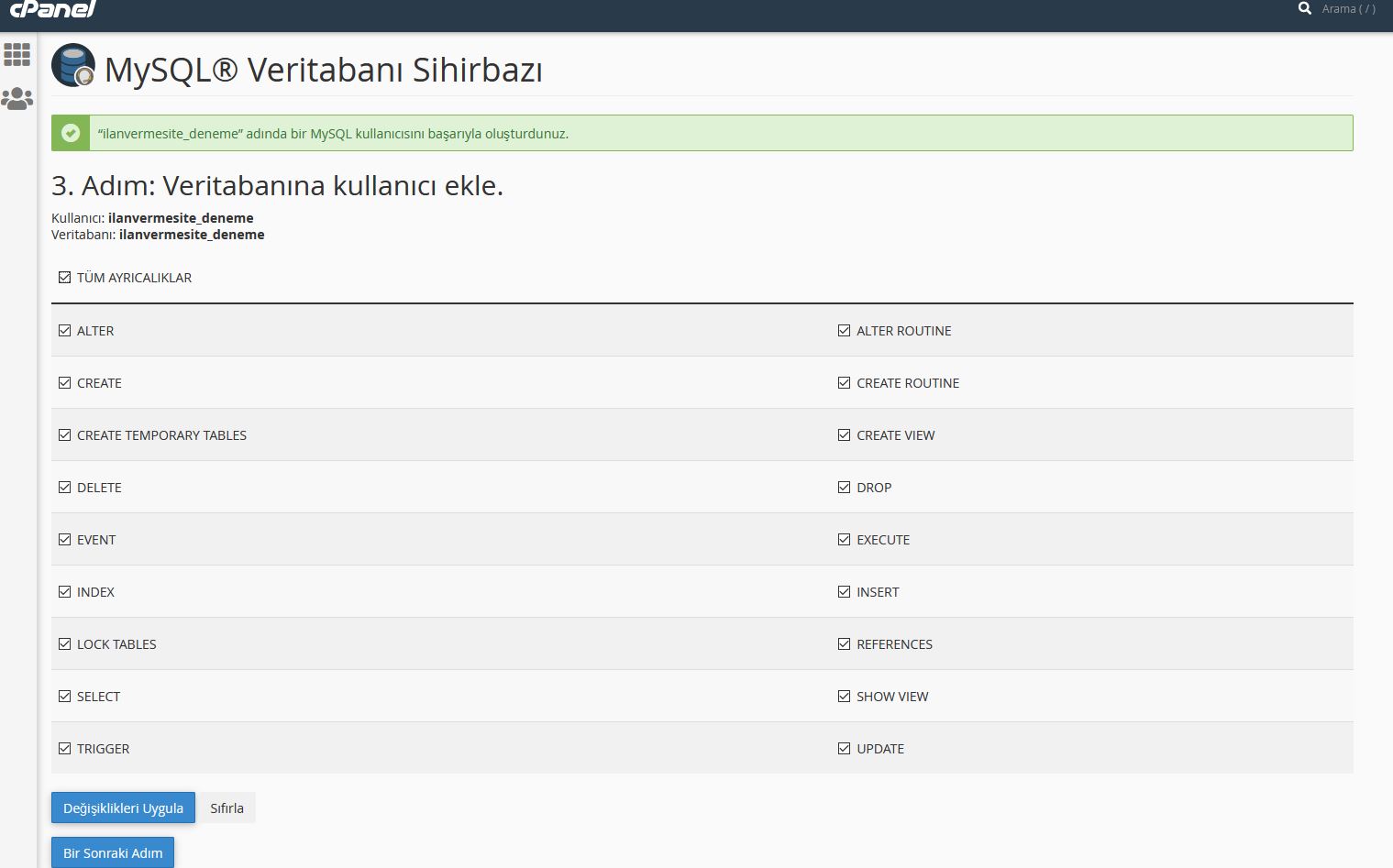Disable the TRIGGER privilege
This screenshot has width=1393, height=868.
64,749
